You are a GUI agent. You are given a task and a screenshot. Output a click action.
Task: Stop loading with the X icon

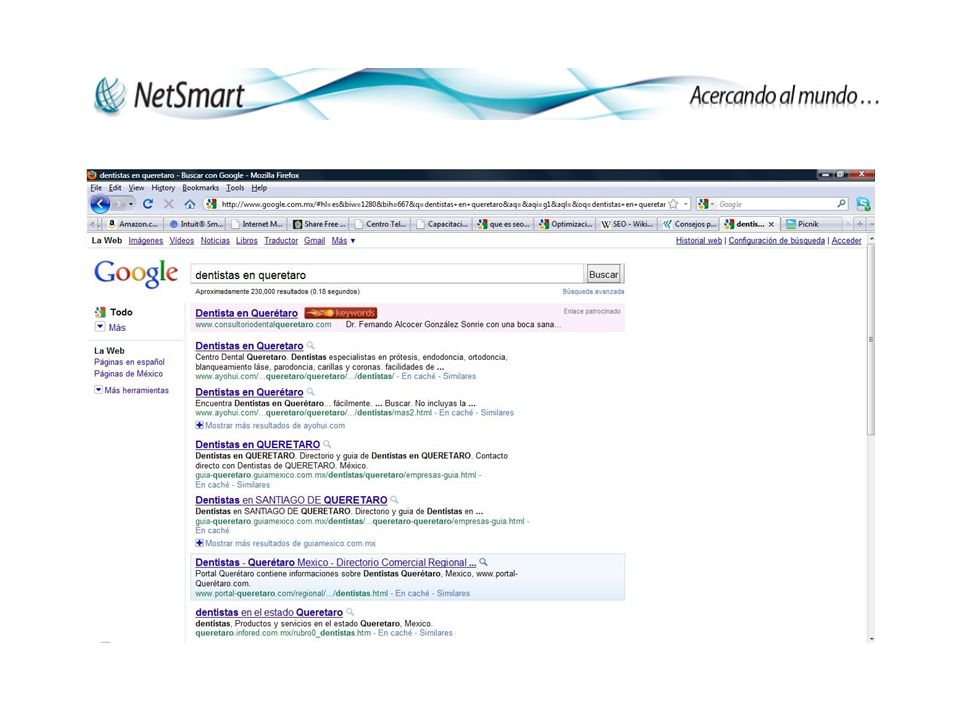point(169,204)
